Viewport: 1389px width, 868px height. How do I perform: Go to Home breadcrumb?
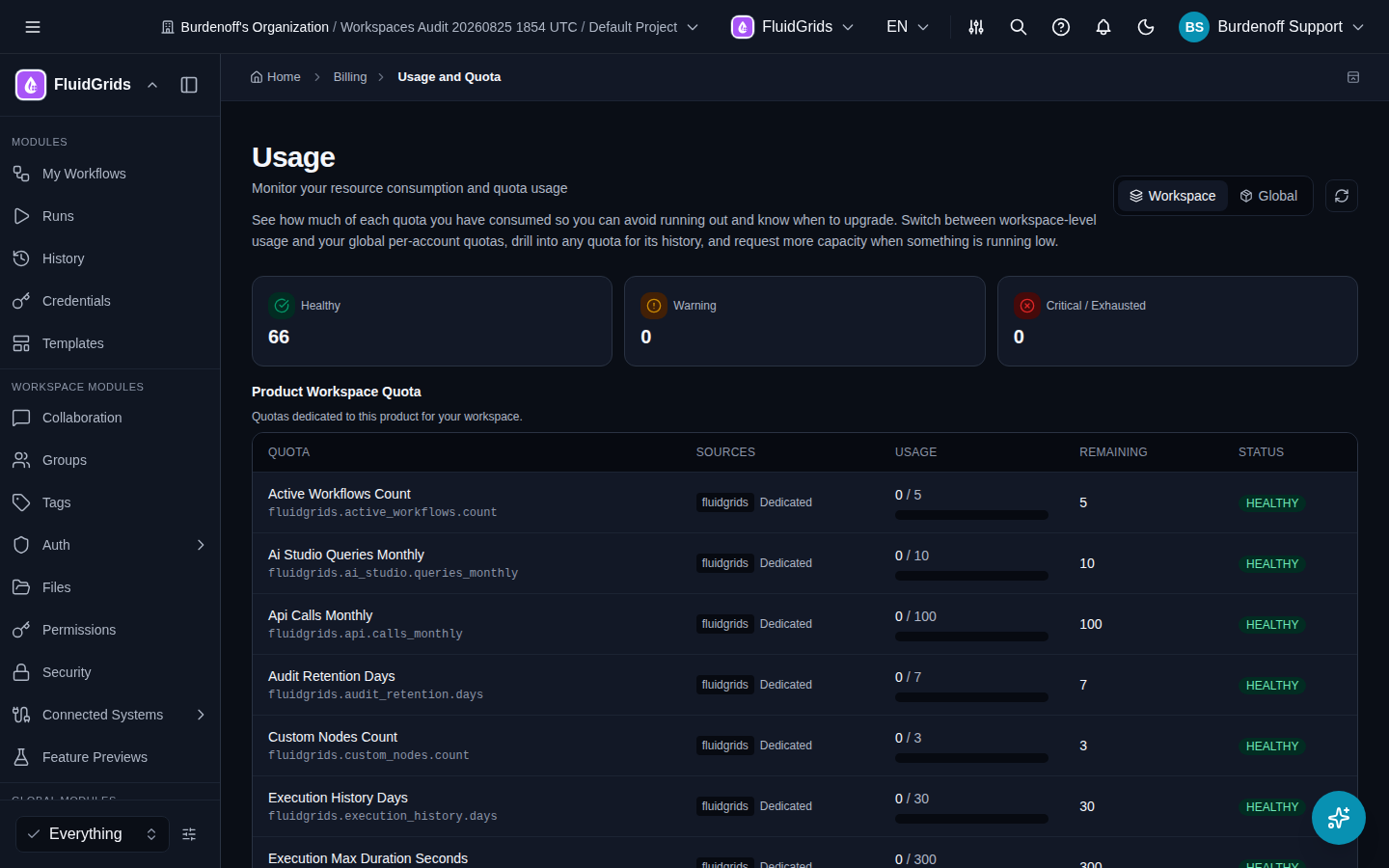tap(276, 77)
